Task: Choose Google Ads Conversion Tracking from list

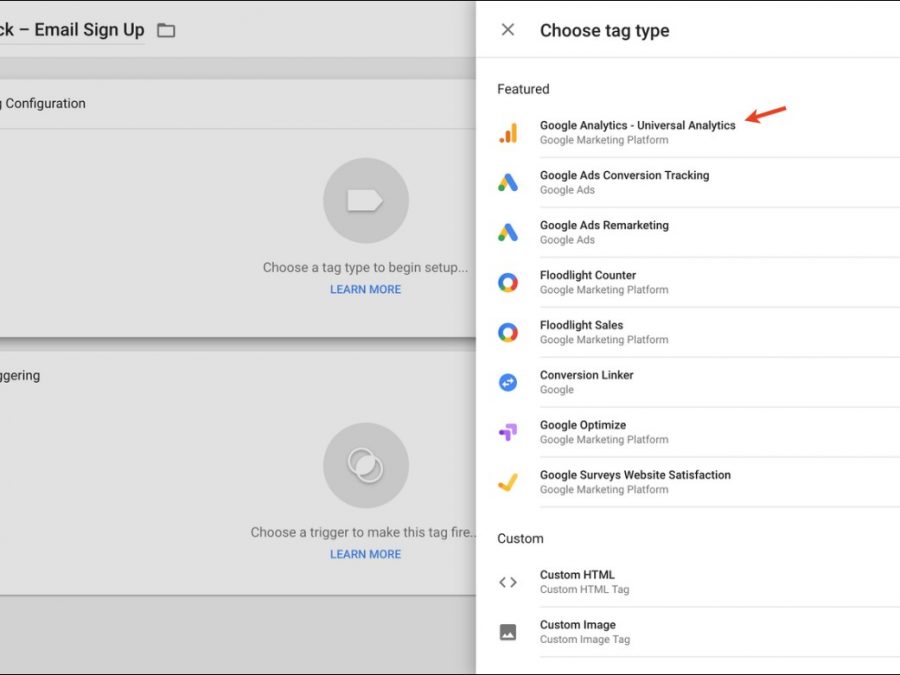Action: [x=624, y=176]
